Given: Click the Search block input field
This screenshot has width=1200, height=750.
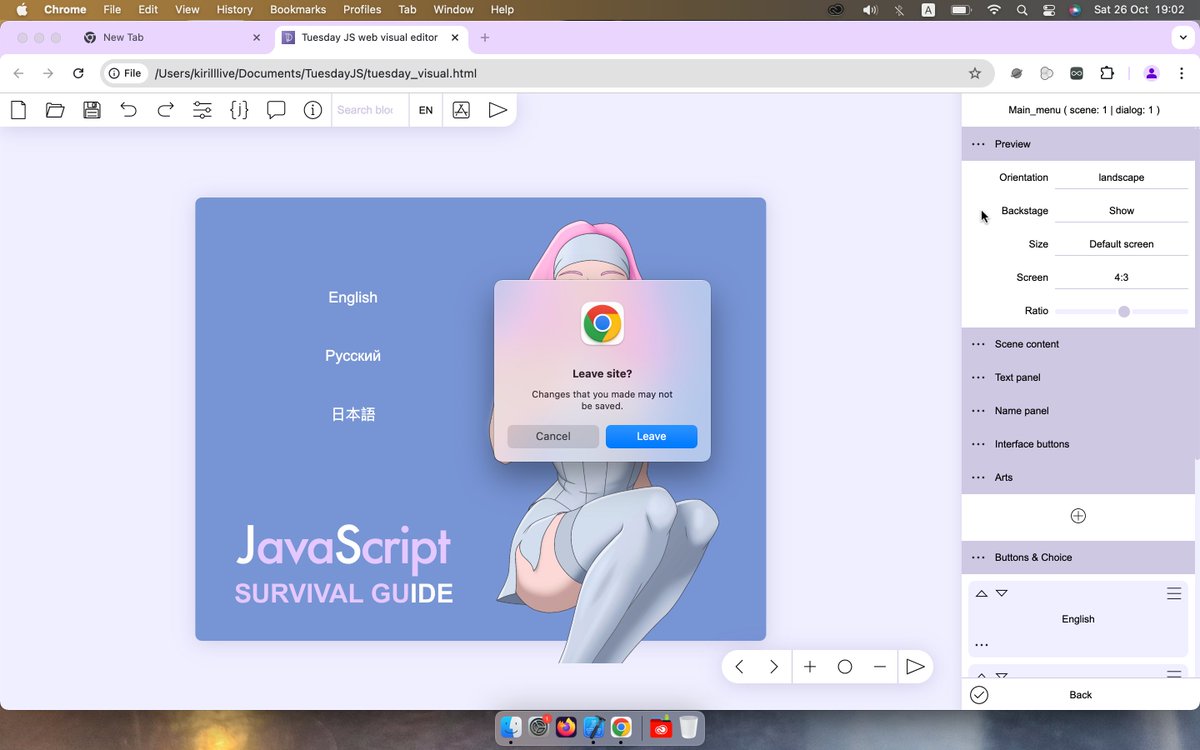Looking at the screenshot, I should point(369,110).
